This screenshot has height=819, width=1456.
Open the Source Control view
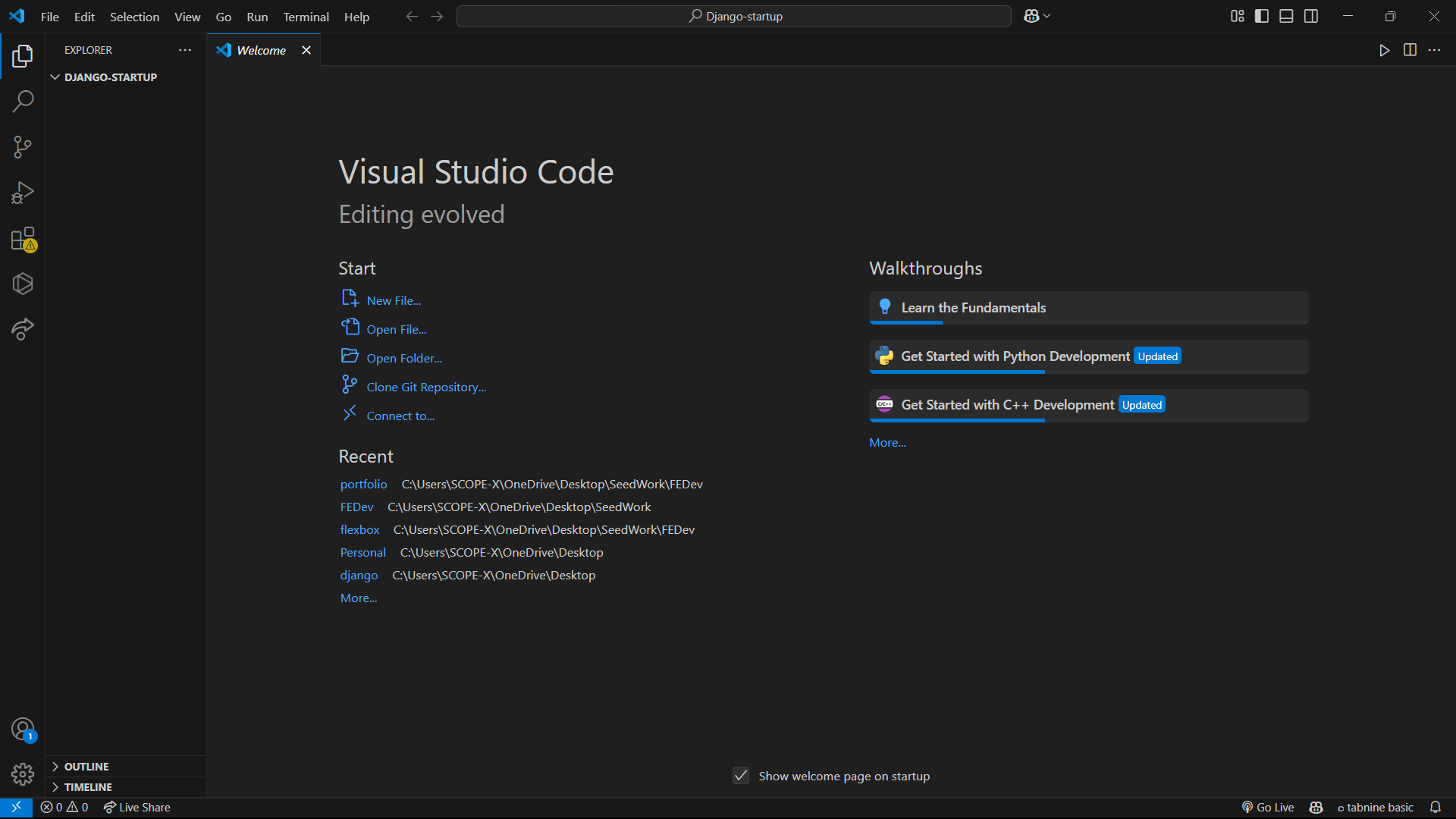click(x=23, y=147)
